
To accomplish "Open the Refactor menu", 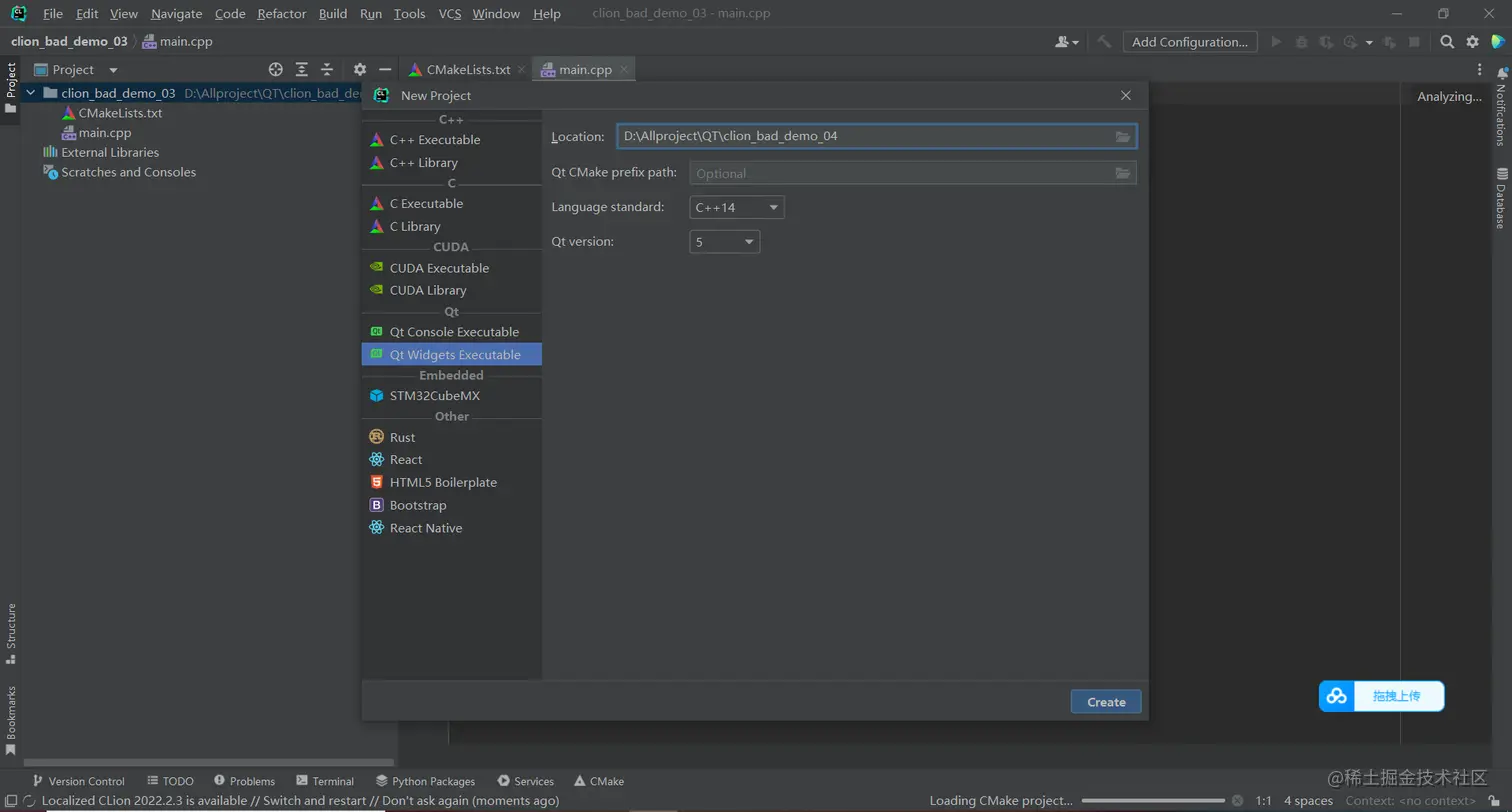I will pyautogui.click(x=281, y=14).
